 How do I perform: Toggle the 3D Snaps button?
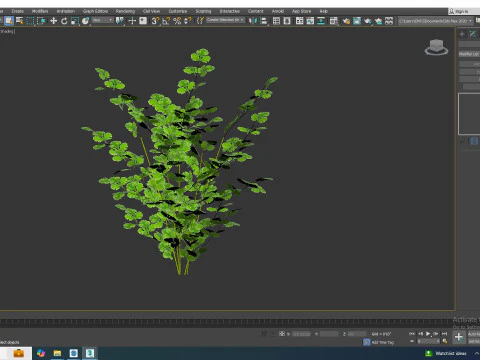point(155,21)
